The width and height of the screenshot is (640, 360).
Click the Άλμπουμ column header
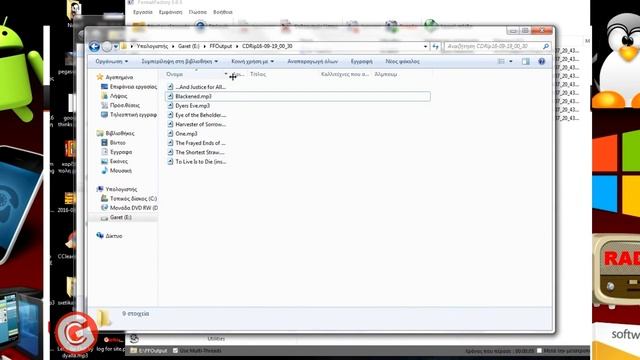(x=386, y=74)
